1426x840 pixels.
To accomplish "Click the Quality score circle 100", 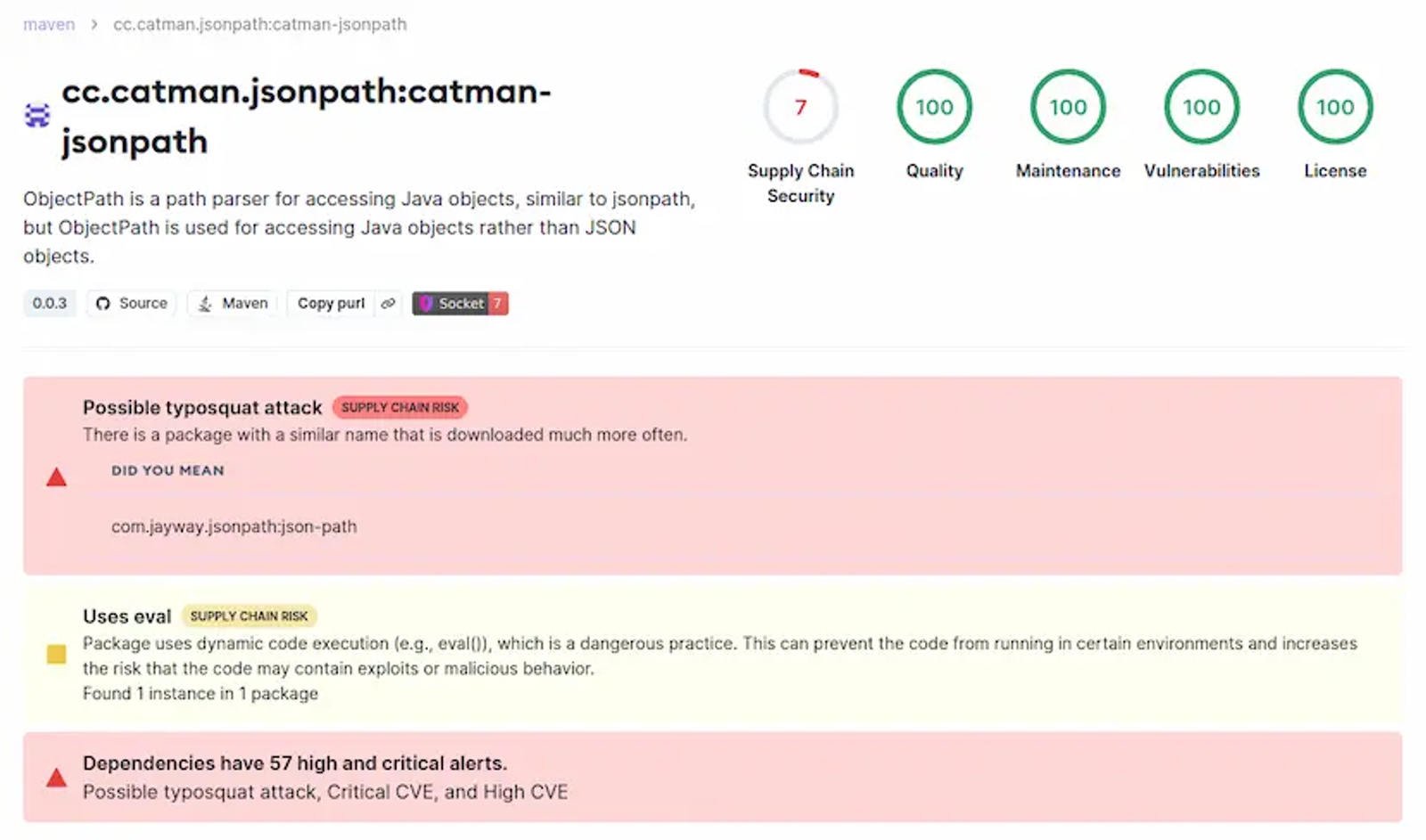I will coord(934,107).
